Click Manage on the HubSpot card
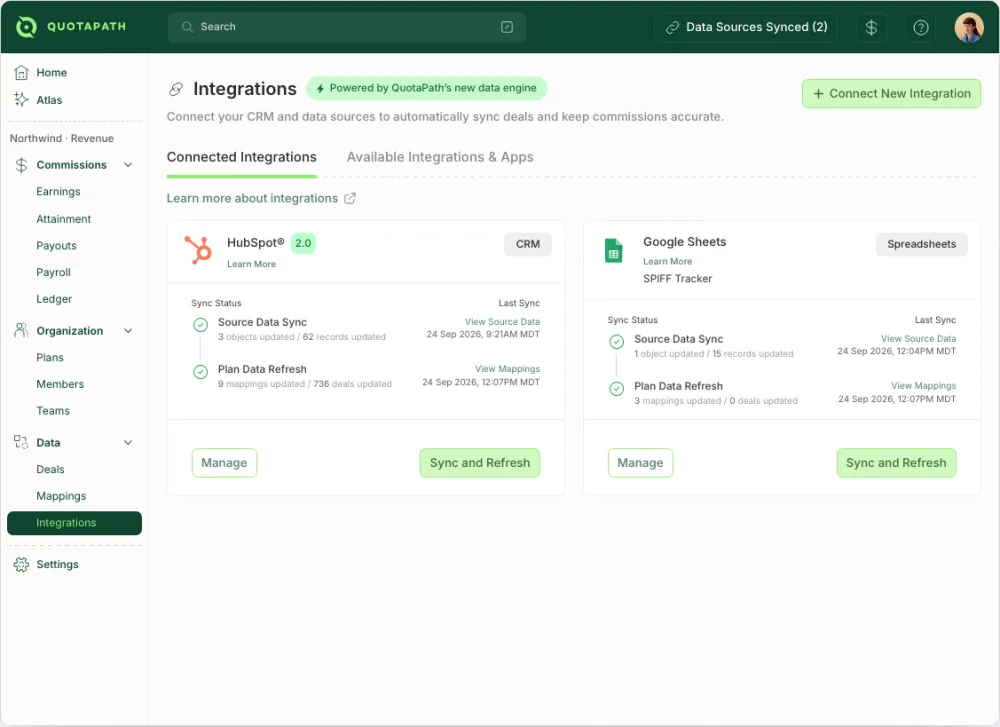Screen dimensions: 1000x727 pos(224,463)
